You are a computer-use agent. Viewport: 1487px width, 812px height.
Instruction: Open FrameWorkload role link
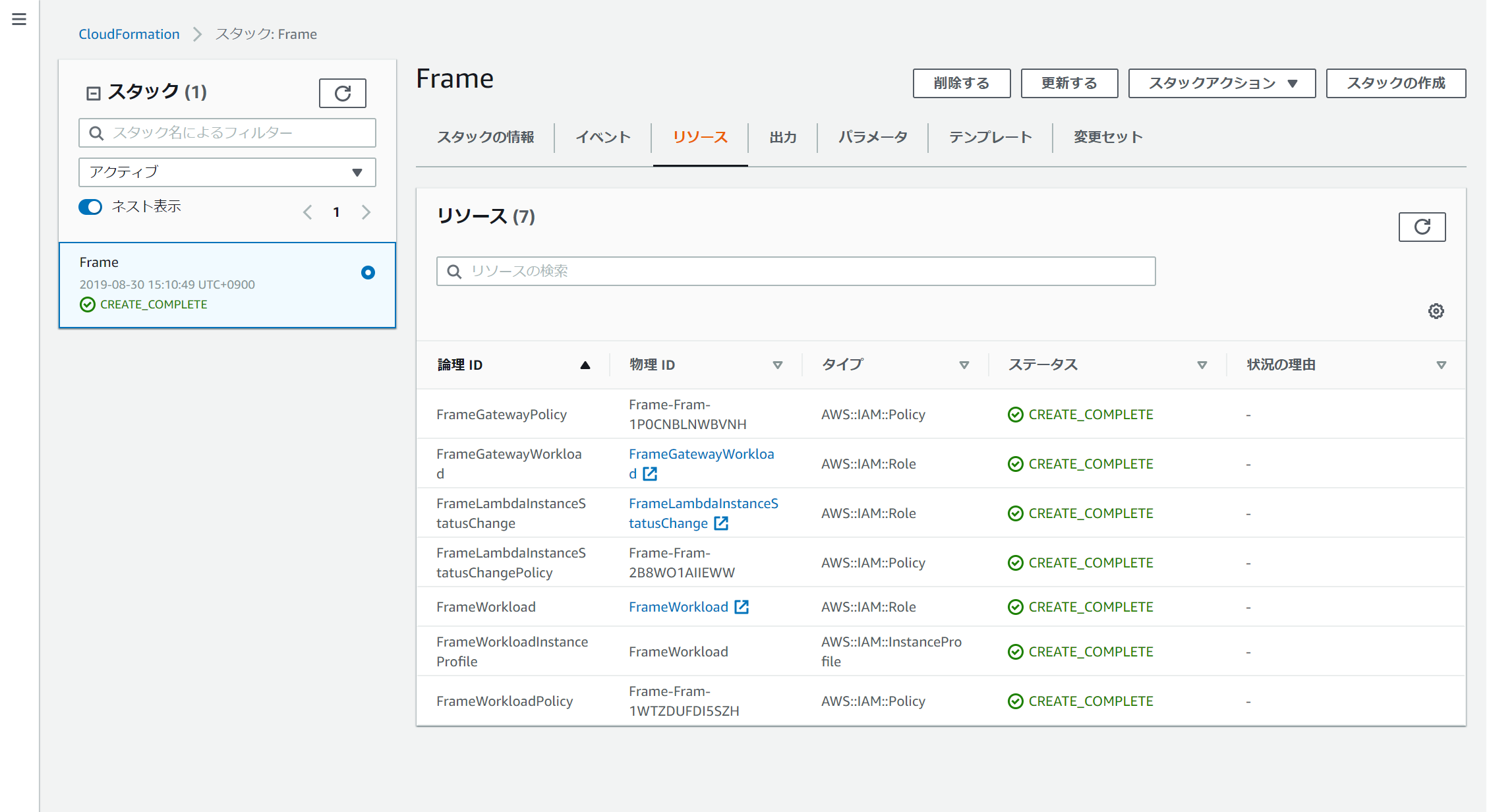click(678, 606)
